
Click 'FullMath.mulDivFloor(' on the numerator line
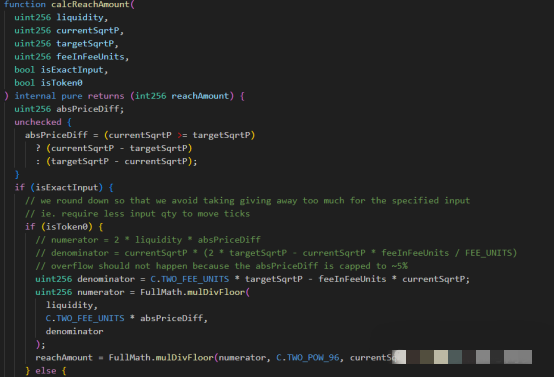click(195, 292)
